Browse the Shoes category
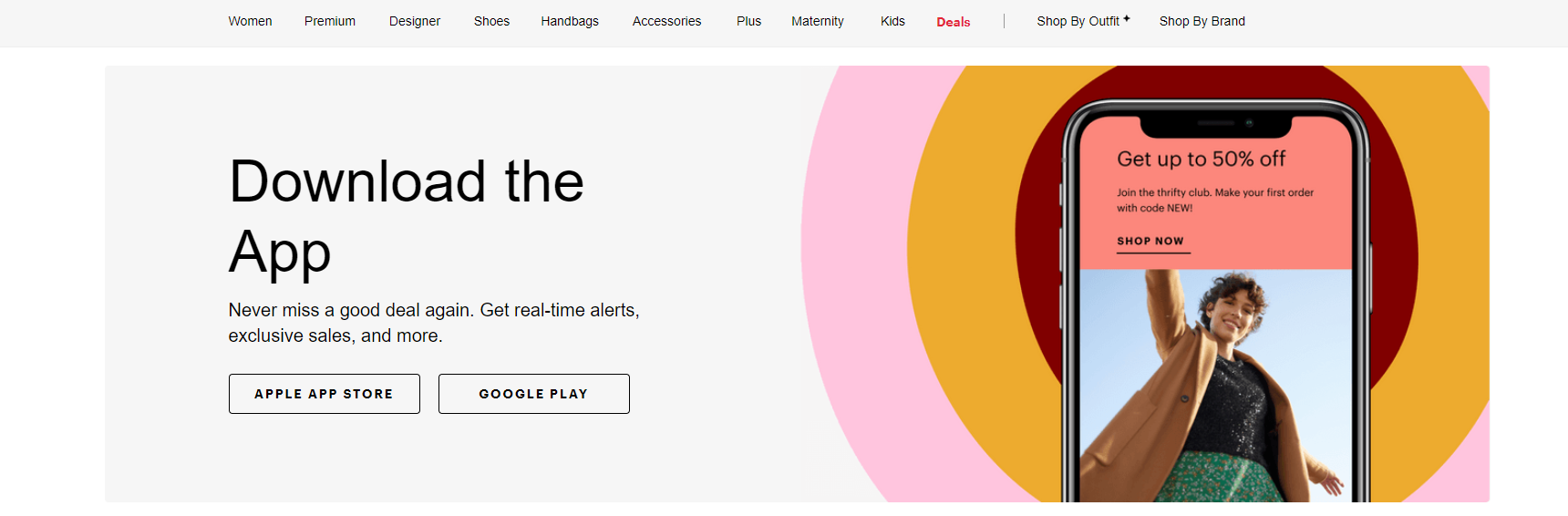1568x516 pixels. point(491,21)
